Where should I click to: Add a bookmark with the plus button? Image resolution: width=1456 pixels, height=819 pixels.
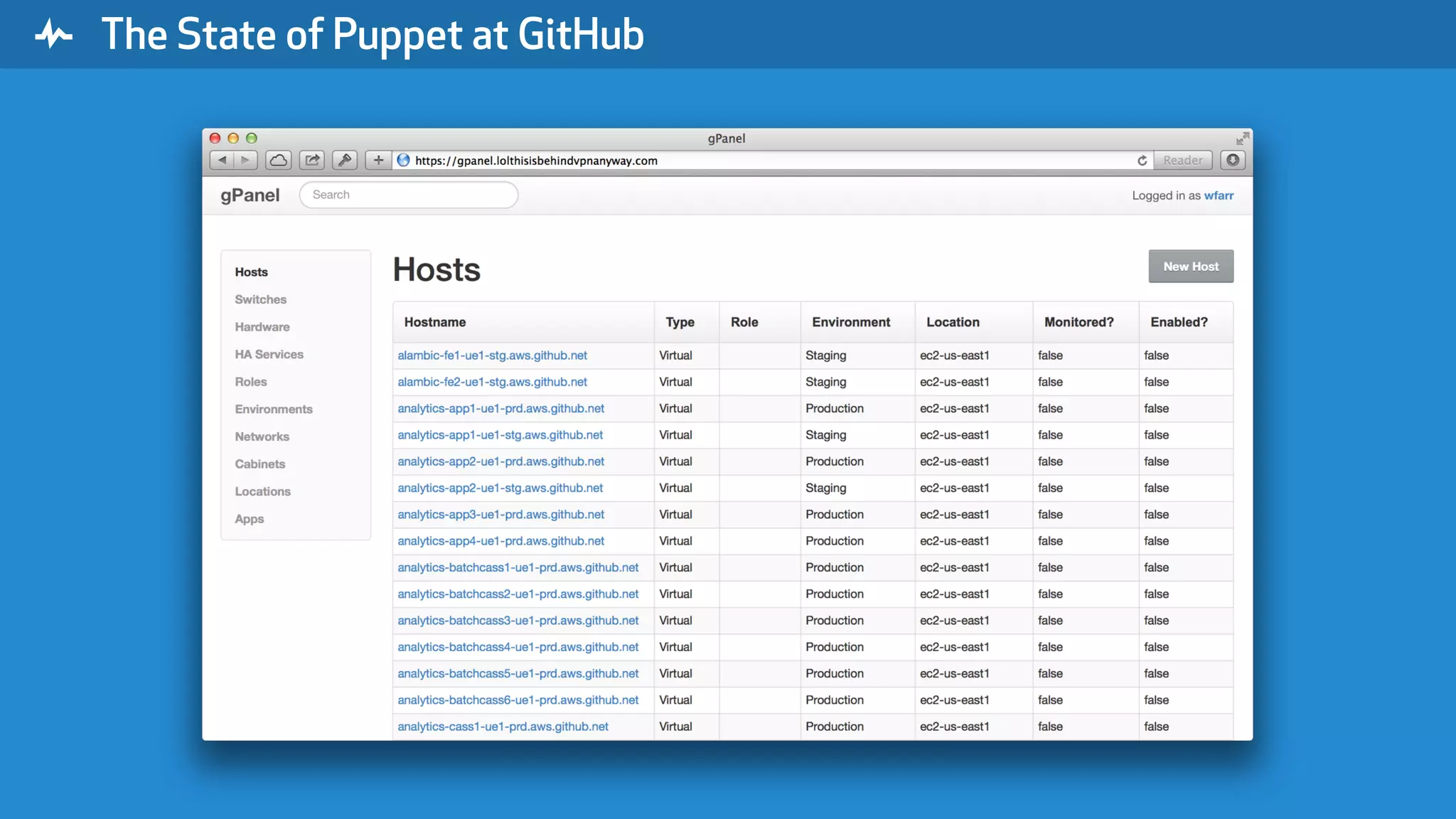click(x=378, y=161)
